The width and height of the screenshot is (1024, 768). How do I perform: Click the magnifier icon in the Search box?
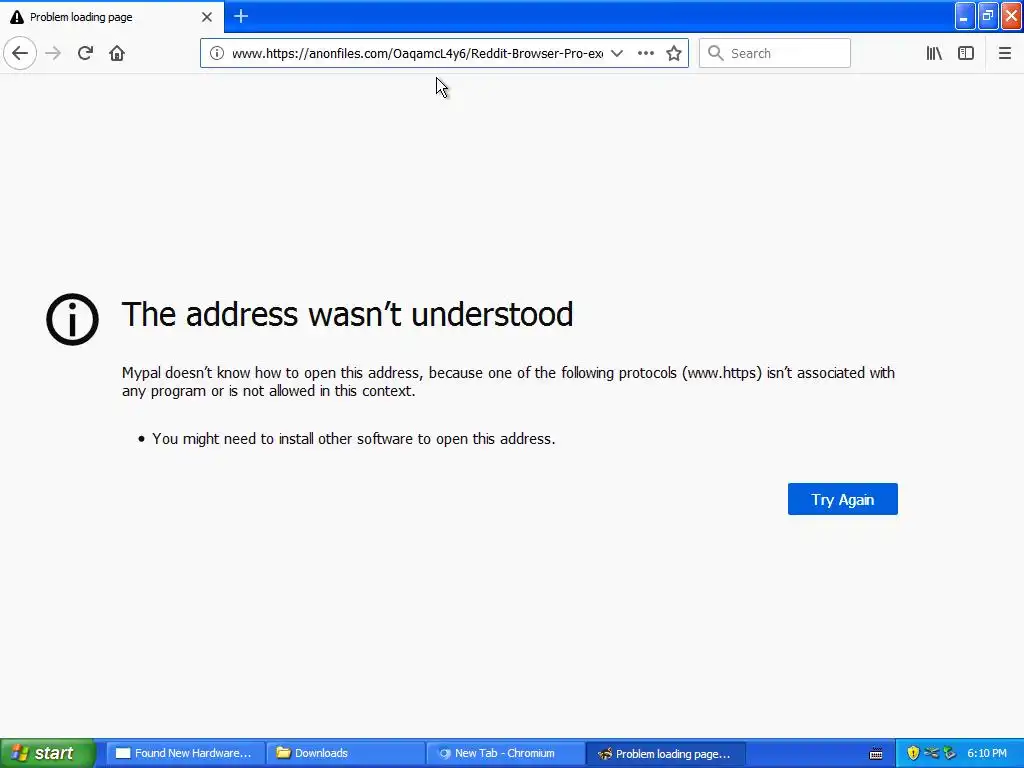[716, 53]
